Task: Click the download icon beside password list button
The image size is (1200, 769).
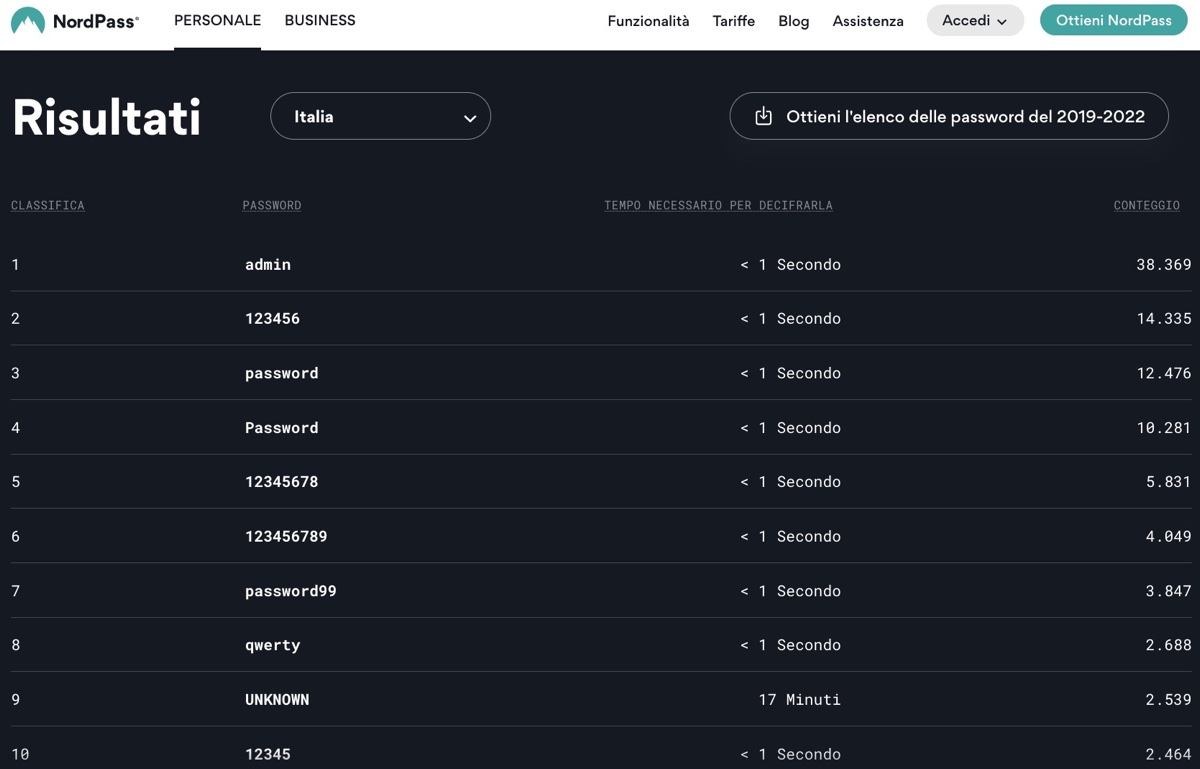Action: click(x=763, y=116)
